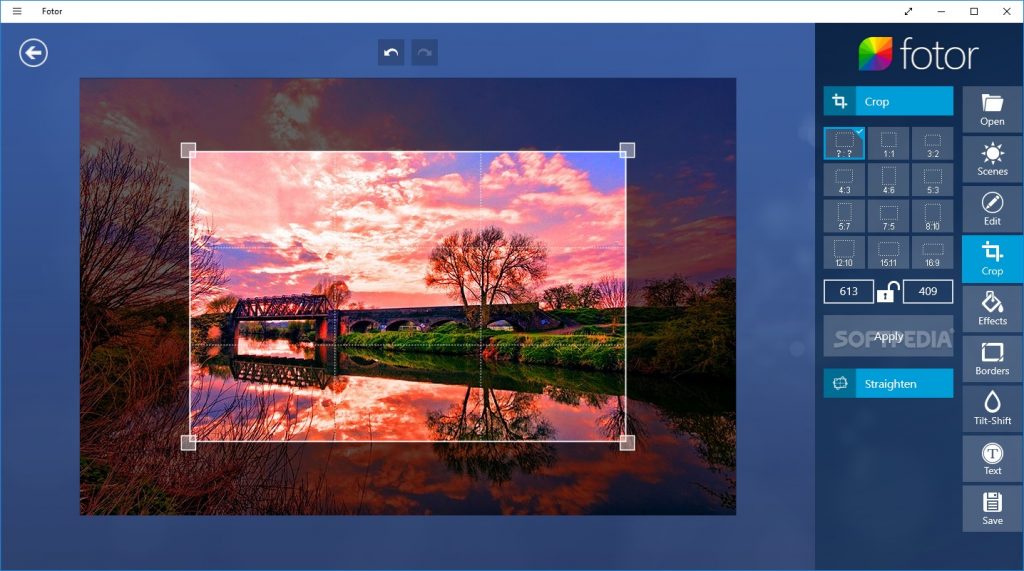Redo the last undone edit
Screen dimensions: 1024x571
coord(424,52)
